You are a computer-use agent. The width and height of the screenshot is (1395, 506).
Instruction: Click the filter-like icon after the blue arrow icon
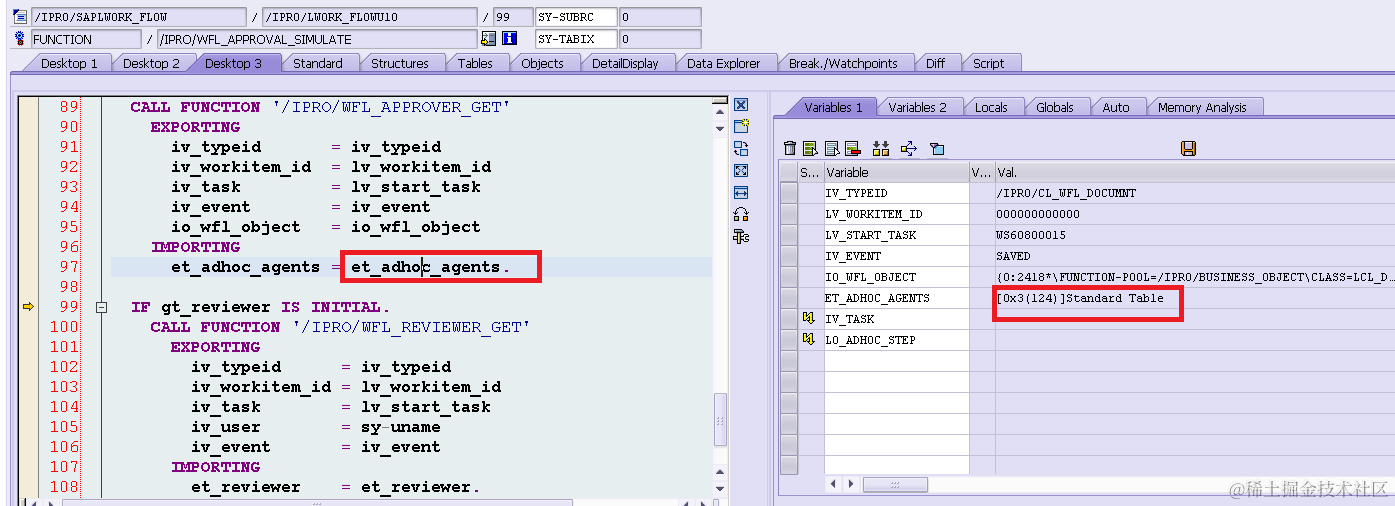coord(937,148)
